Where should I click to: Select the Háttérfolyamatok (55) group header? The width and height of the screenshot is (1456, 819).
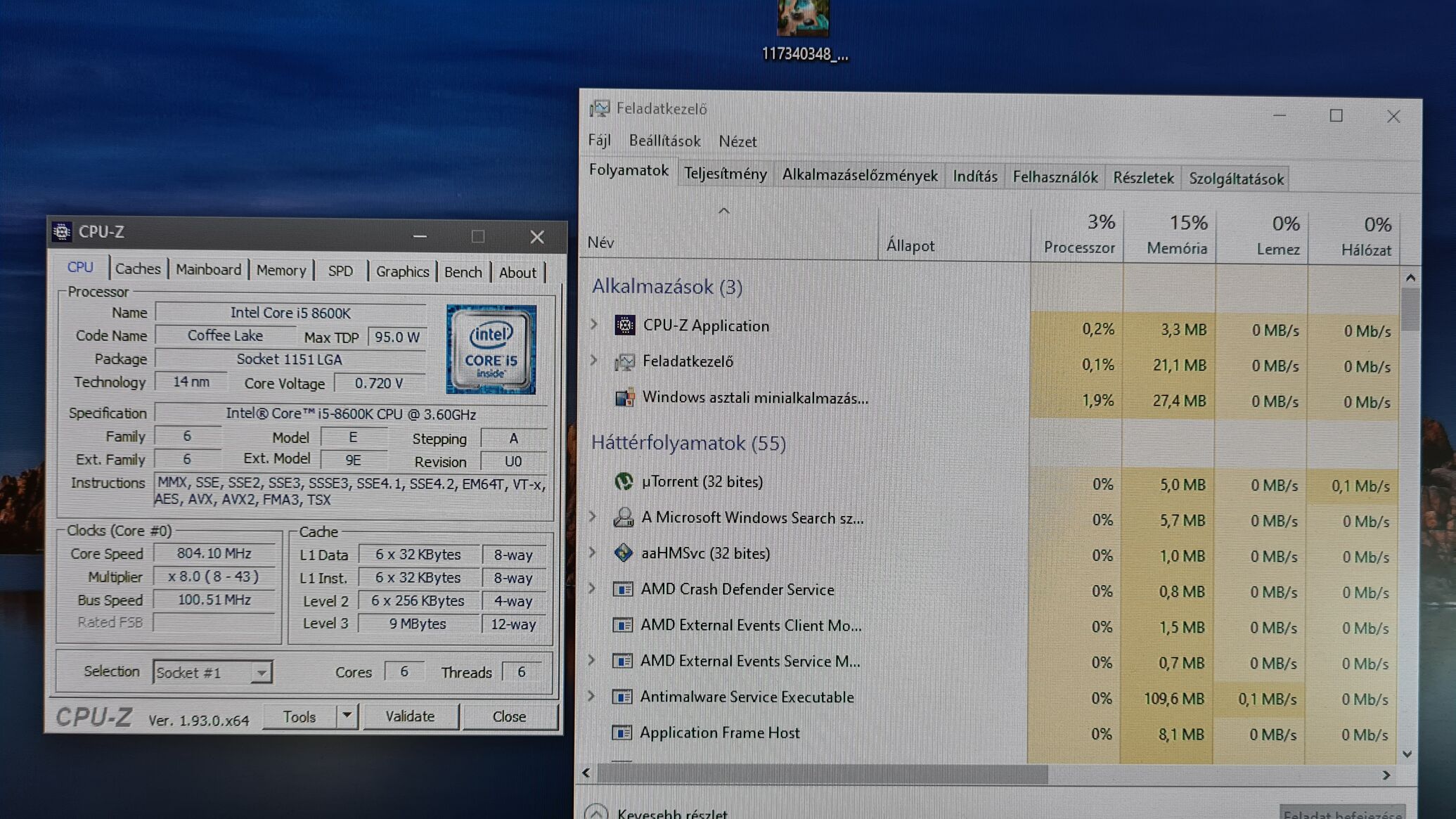[688, 443]
